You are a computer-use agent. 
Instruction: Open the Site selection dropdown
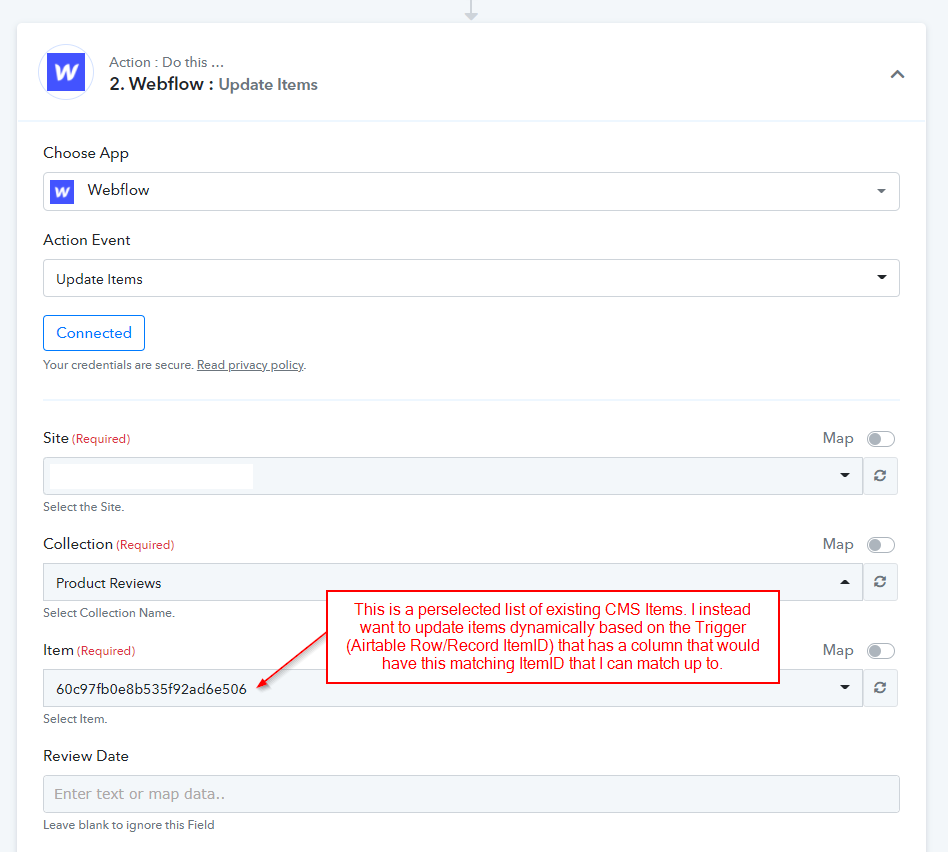(x=453, y=476)
